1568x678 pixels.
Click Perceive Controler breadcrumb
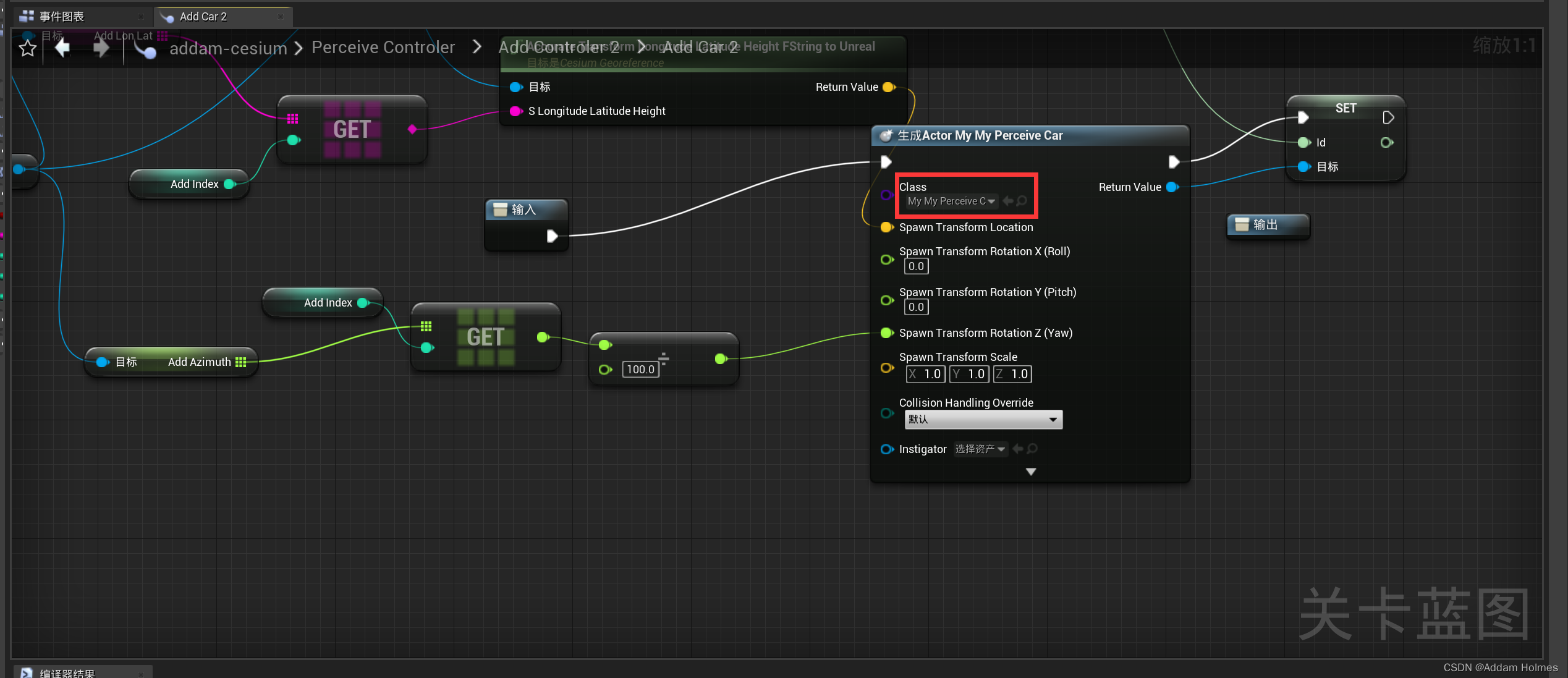[x=383, y=48]
